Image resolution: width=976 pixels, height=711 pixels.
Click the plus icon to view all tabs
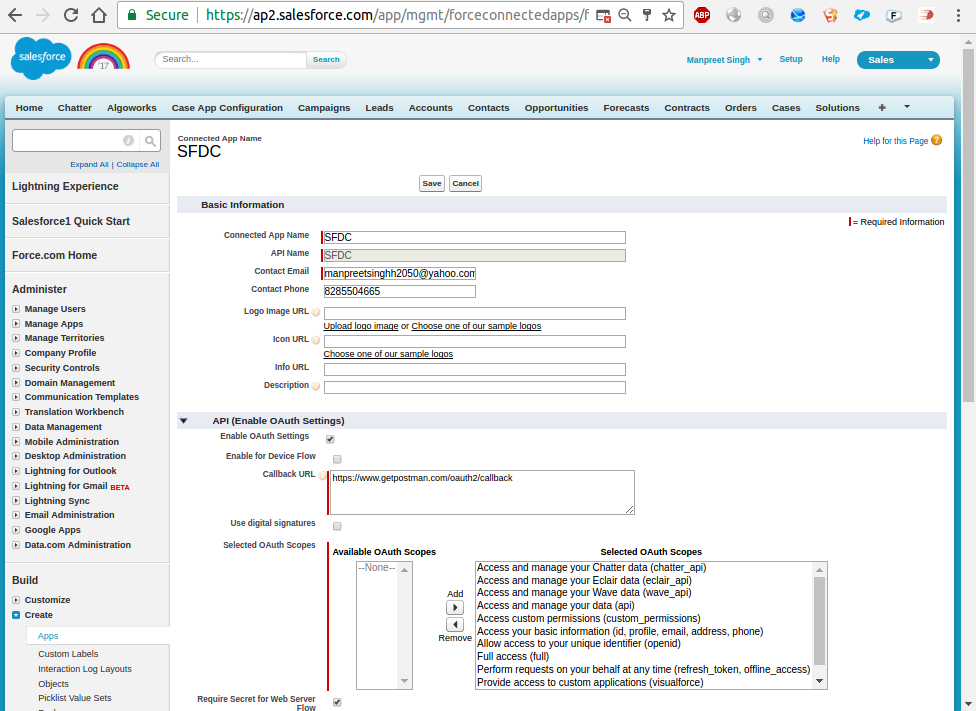[882, 108]
